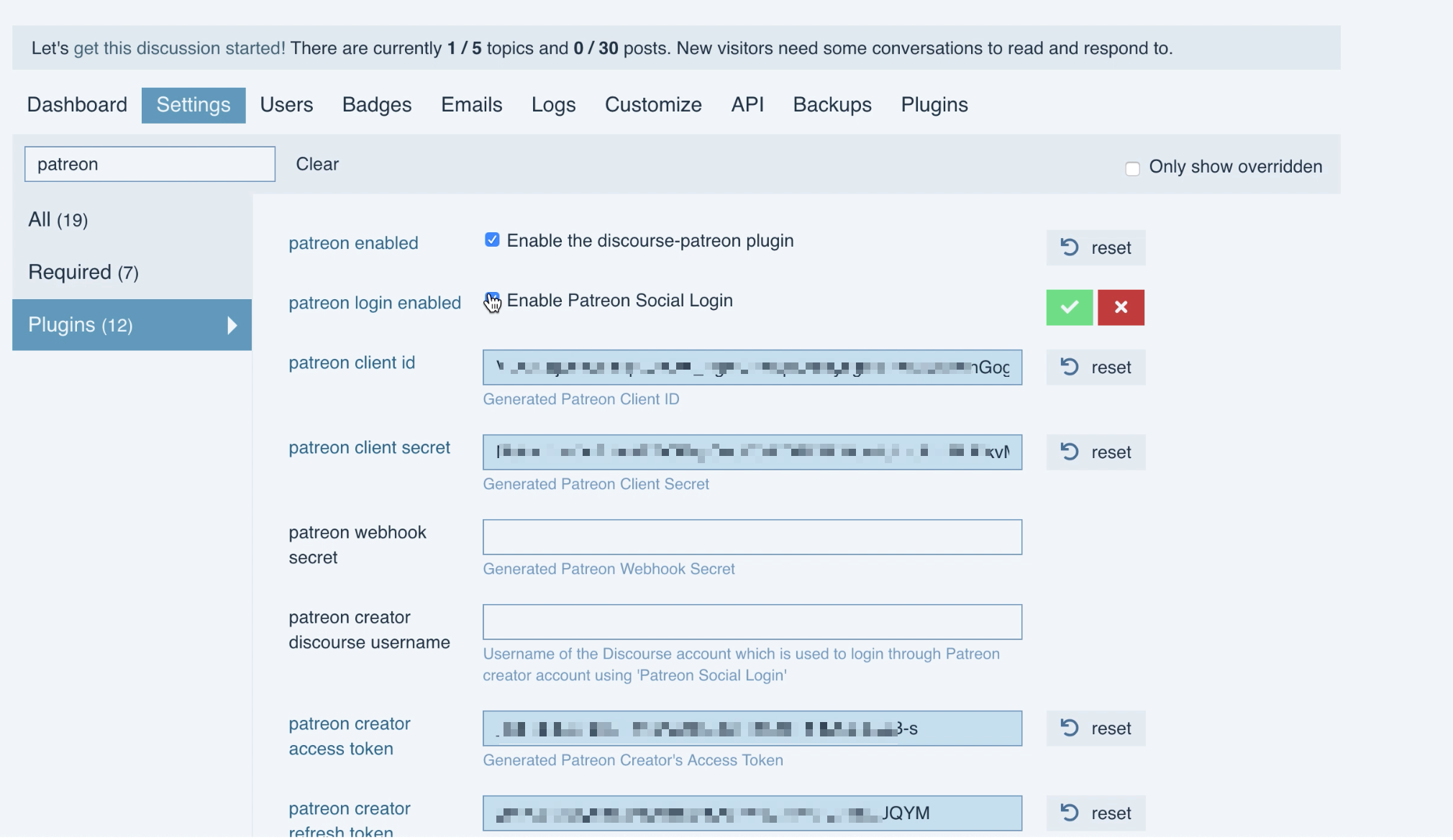Click the Generated Patreon Webhook Secret description
This screenshot has height=840, width=1453.
[x=609, y=569]
